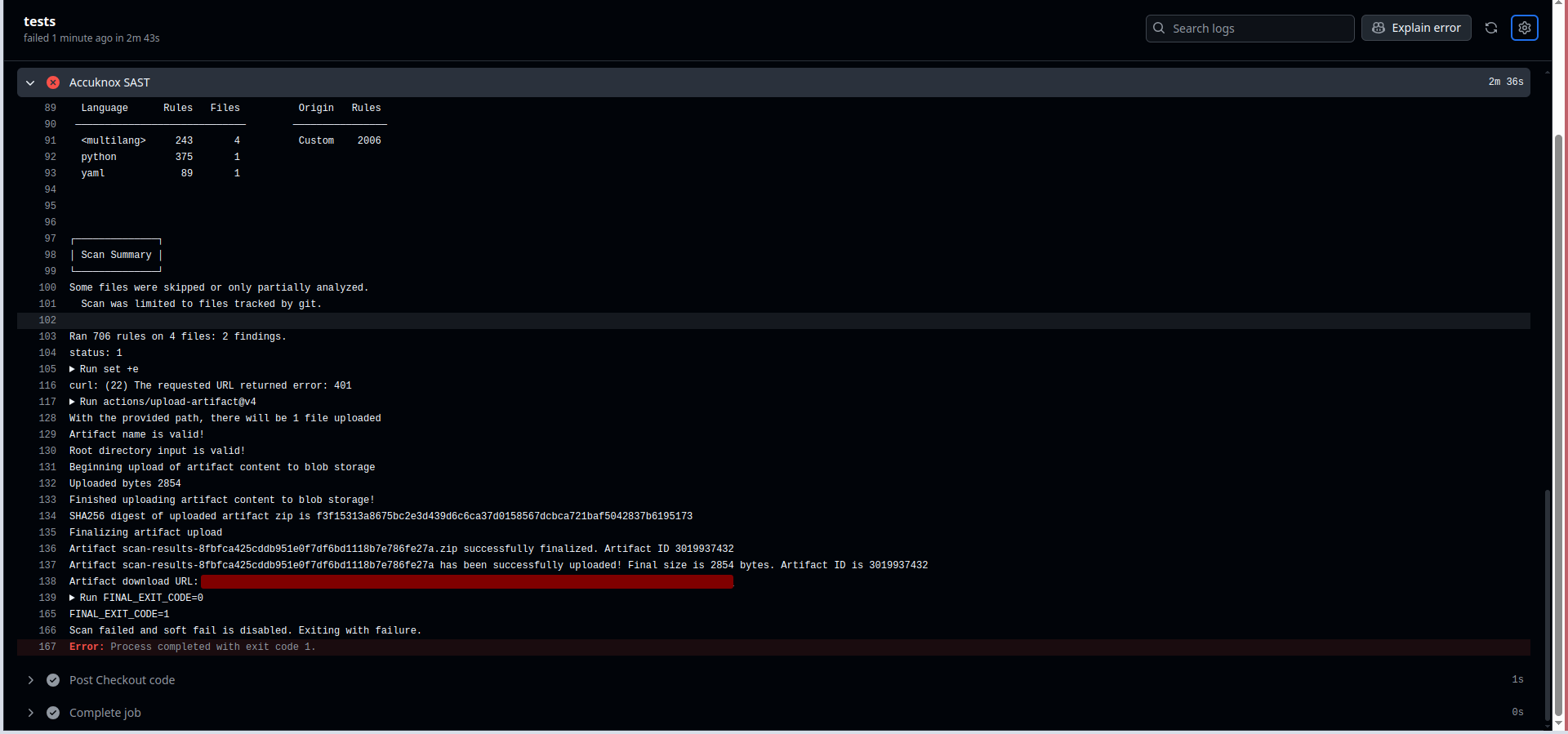Screen dimensions: 1568x734
Task: Click the curl 401 error log line
Action: click(x=211, y=385)
